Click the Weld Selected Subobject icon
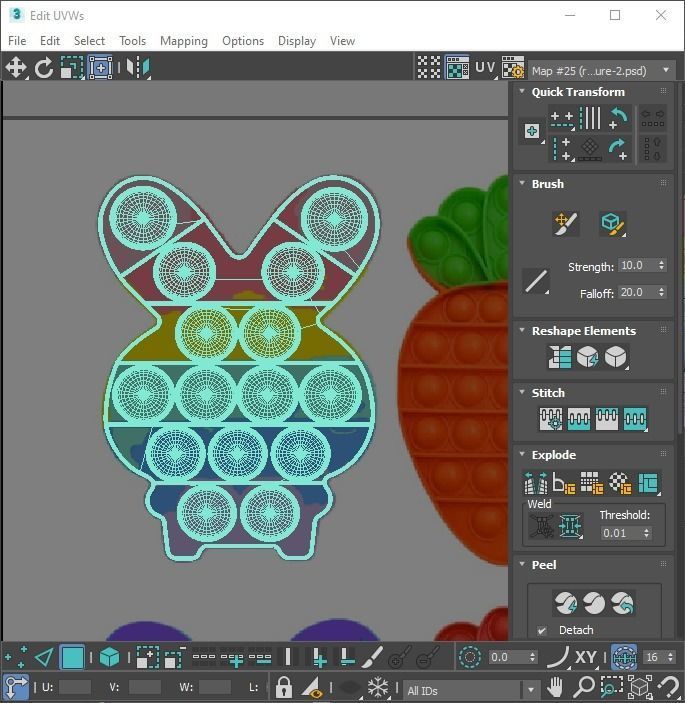Image resolution: width=685 pixels, height=703 pixels. 570,525
